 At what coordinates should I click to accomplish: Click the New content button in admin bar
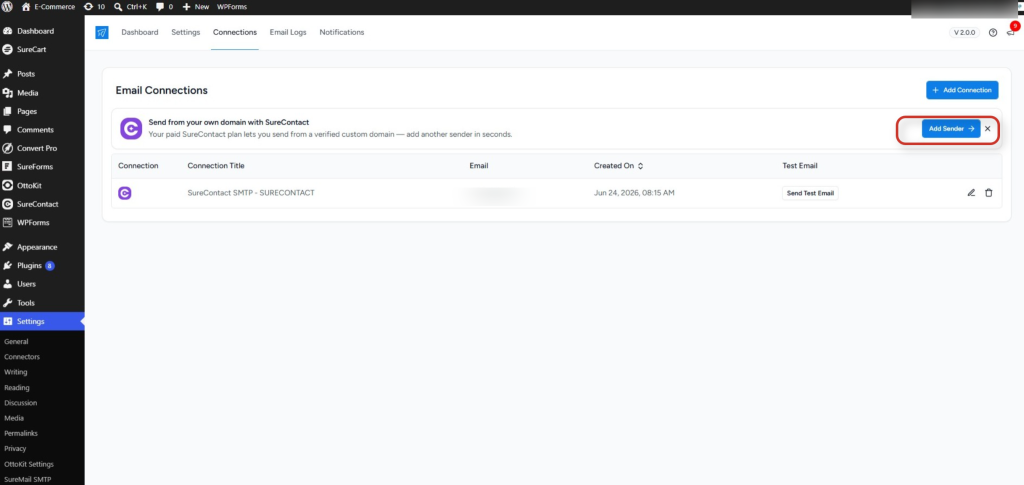[196, 7]
